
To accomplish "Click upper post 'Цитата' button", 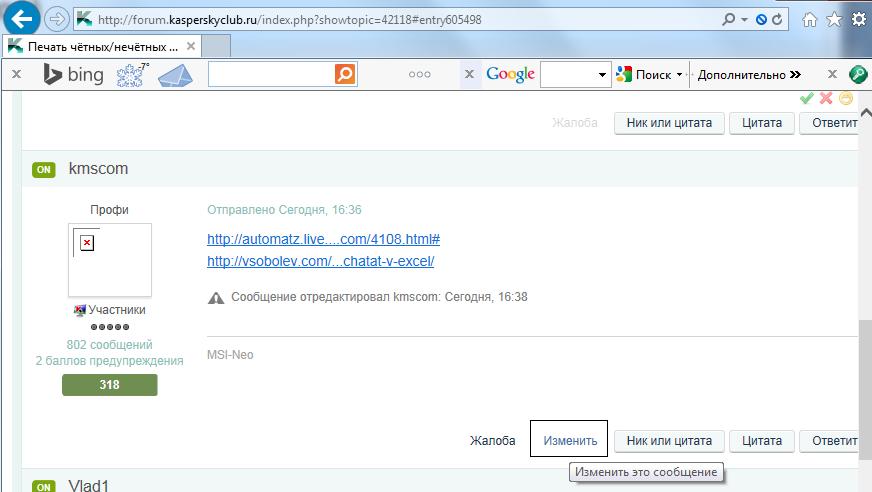I will (x=761, y=123).
